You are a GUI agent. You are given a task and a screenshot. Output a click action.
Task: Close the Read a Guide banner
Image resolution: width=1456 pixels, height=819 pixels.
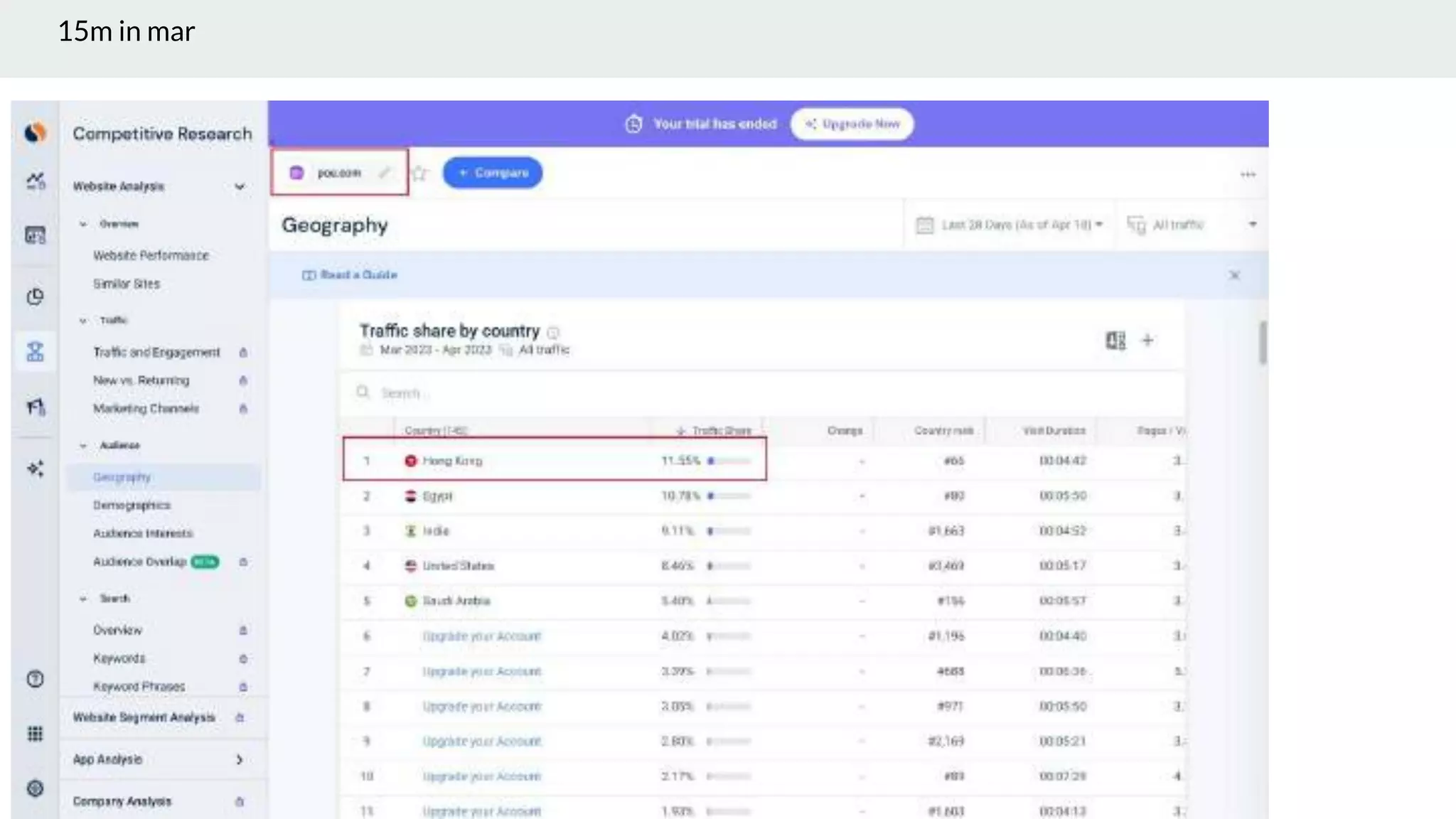[1234, 275]
